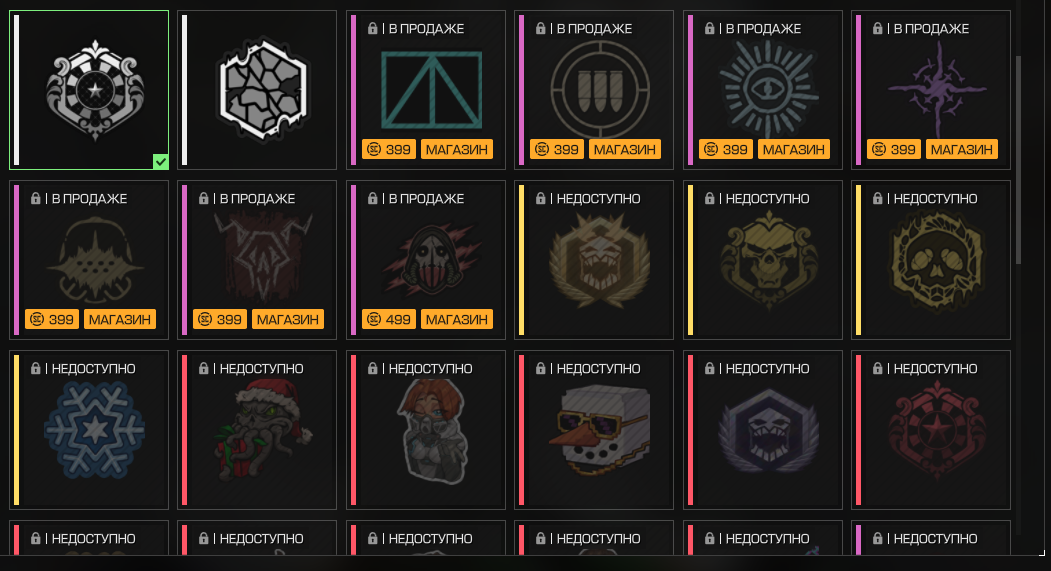Select the equipped white roulette star emblem

coord(89,90)
